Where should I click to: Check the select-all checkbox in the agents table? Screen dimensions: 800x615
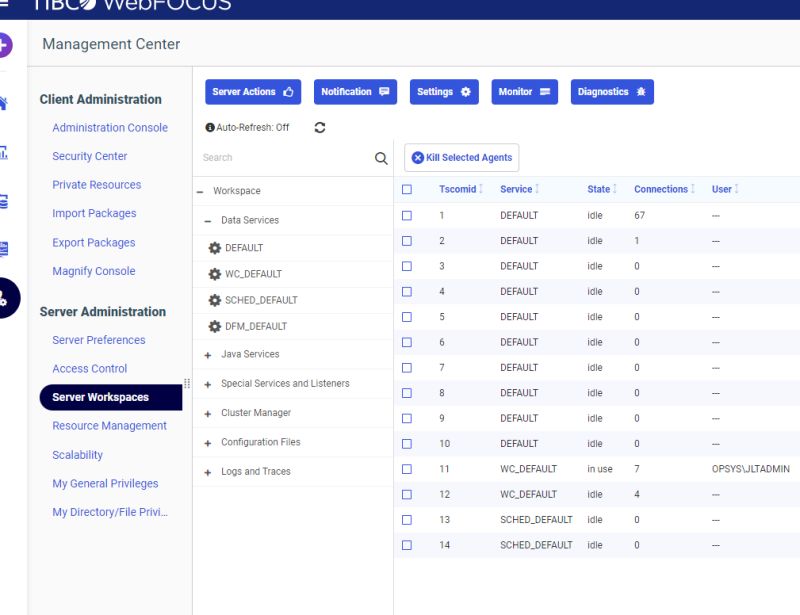click(406, 189)
